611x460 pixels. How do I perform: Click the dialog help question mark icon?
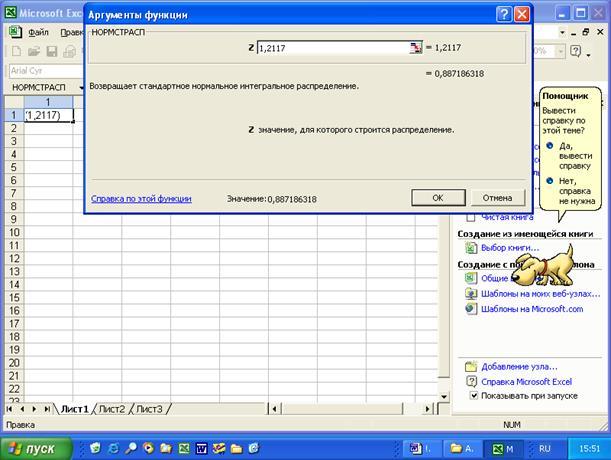point(503,15)
